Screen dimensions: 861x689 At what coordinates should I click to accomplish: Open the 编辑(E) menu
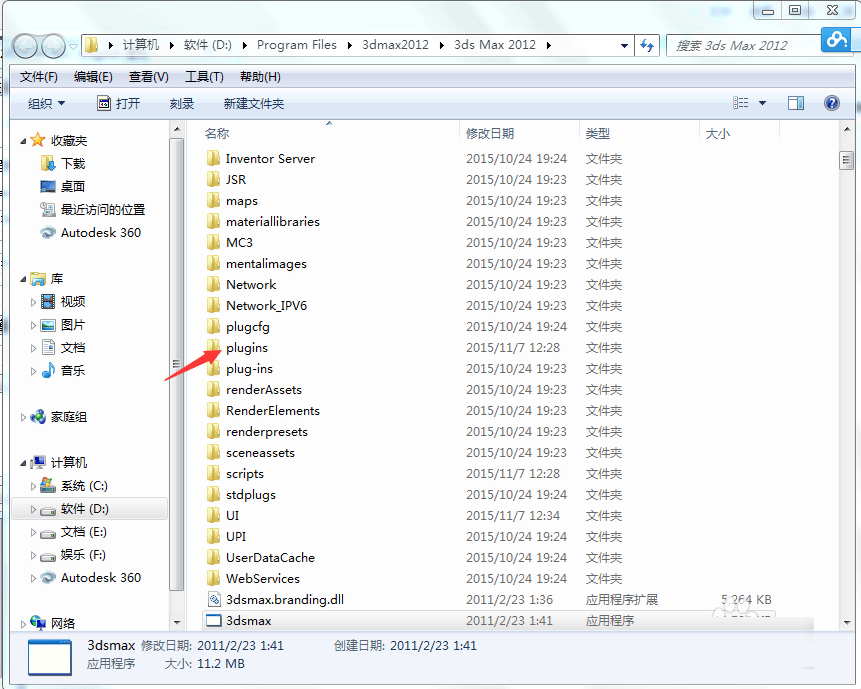point(93,77)
